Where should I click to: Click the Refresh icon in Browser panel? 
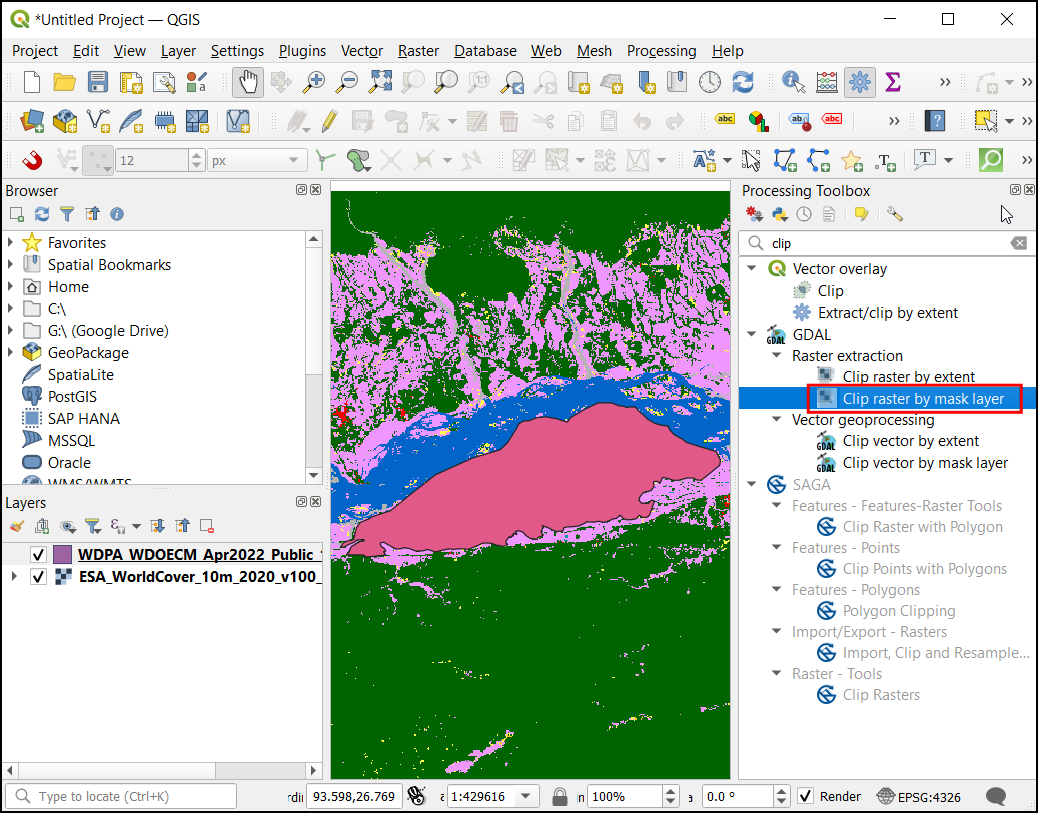pos(42,214)
